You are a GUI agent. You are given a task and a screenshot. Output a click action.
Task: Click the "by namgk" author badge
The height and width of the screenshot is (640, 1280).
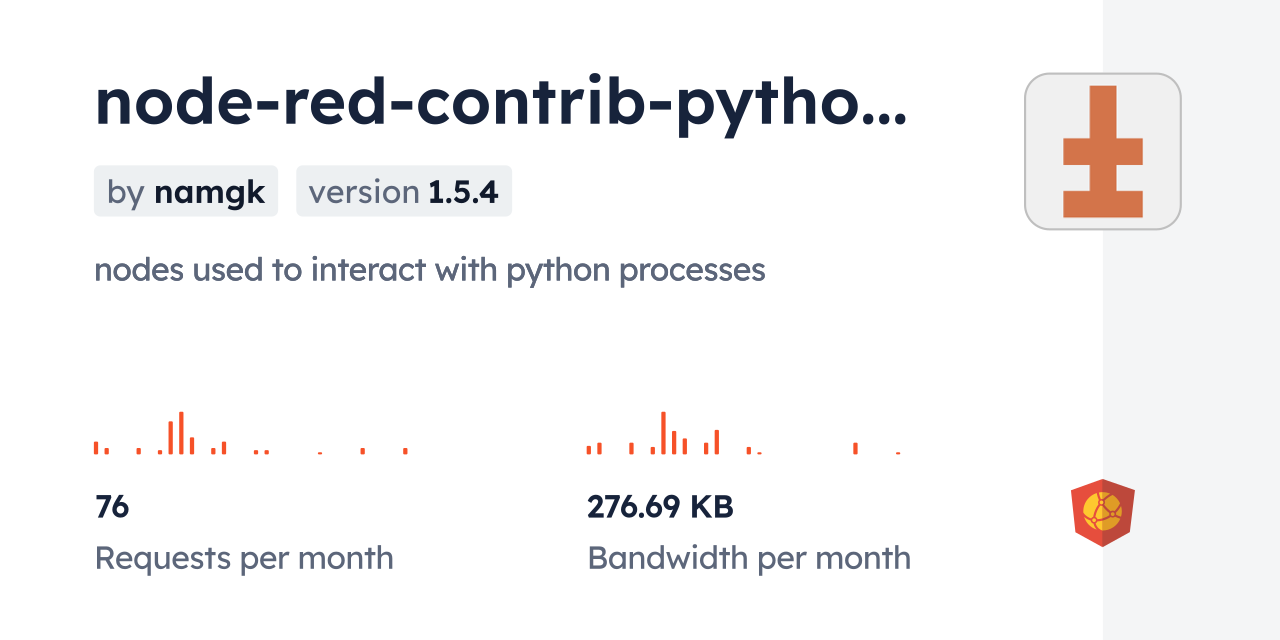[186, 192]
